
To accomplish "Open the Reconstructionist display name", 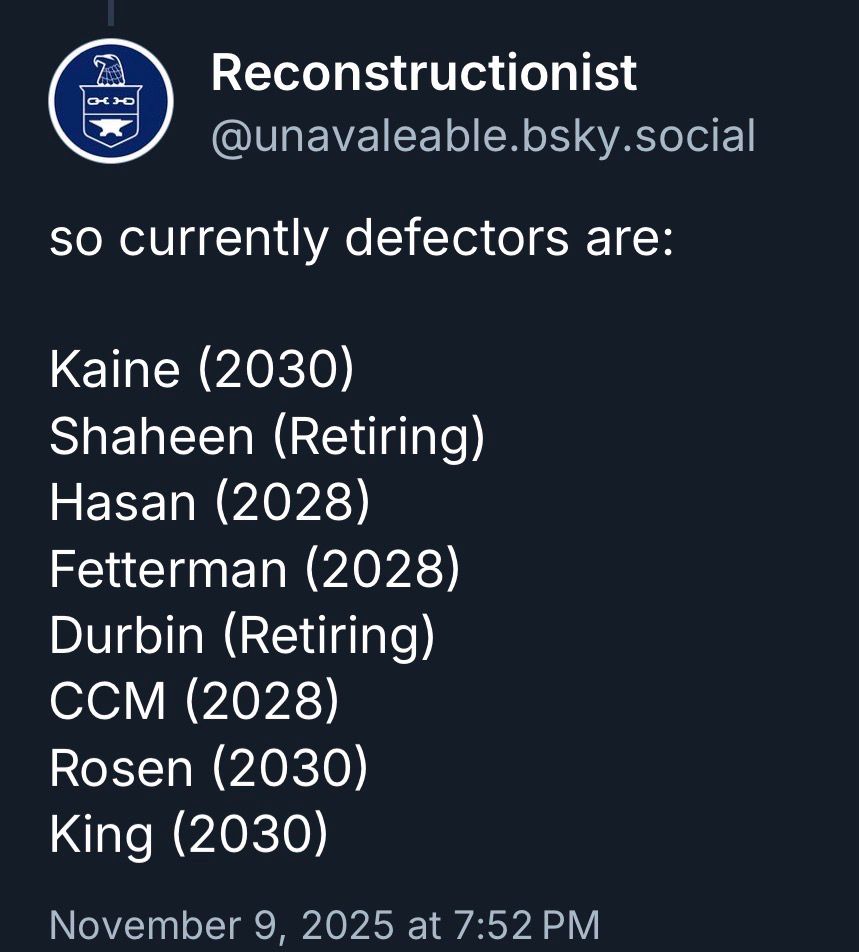I will tap(424, 73).
